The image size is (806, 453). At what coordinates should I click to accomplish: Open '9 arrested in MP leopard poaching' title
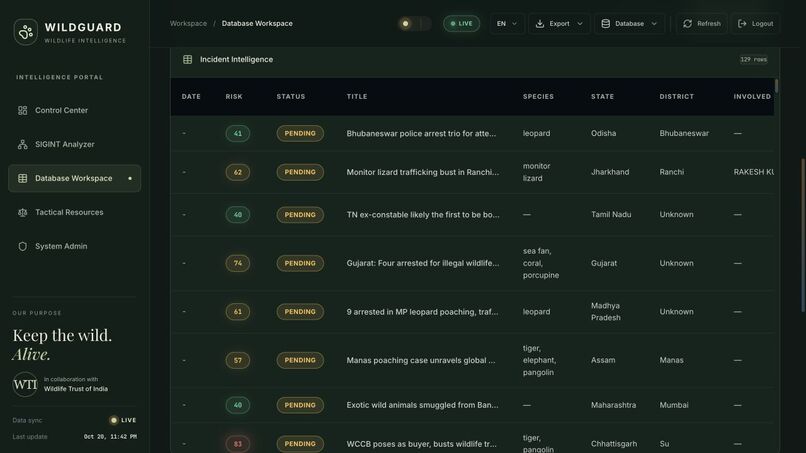pos(422,312)
